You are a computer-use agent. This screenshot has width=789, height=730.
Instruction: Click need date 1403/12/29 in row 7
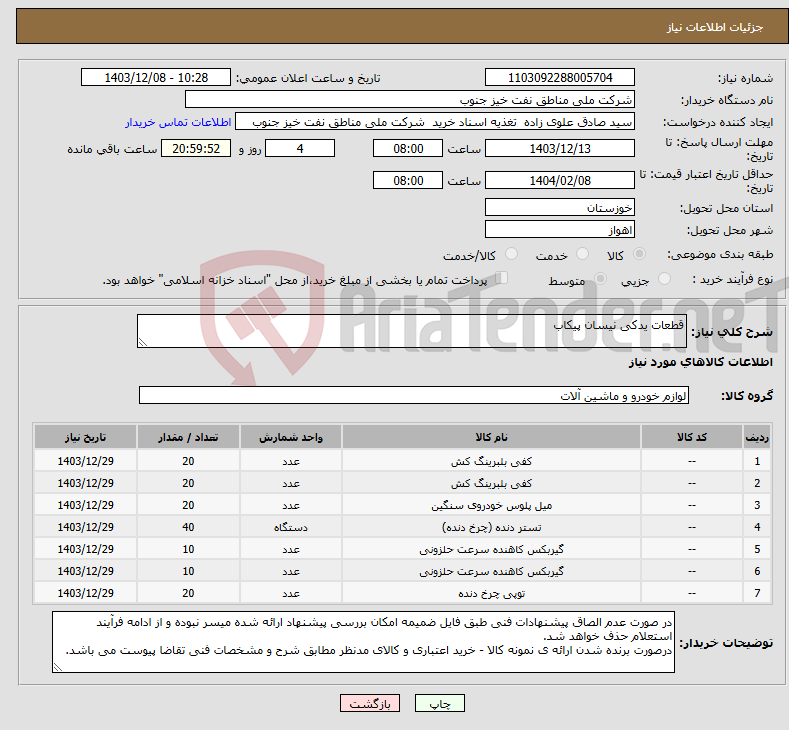[86, 593]
